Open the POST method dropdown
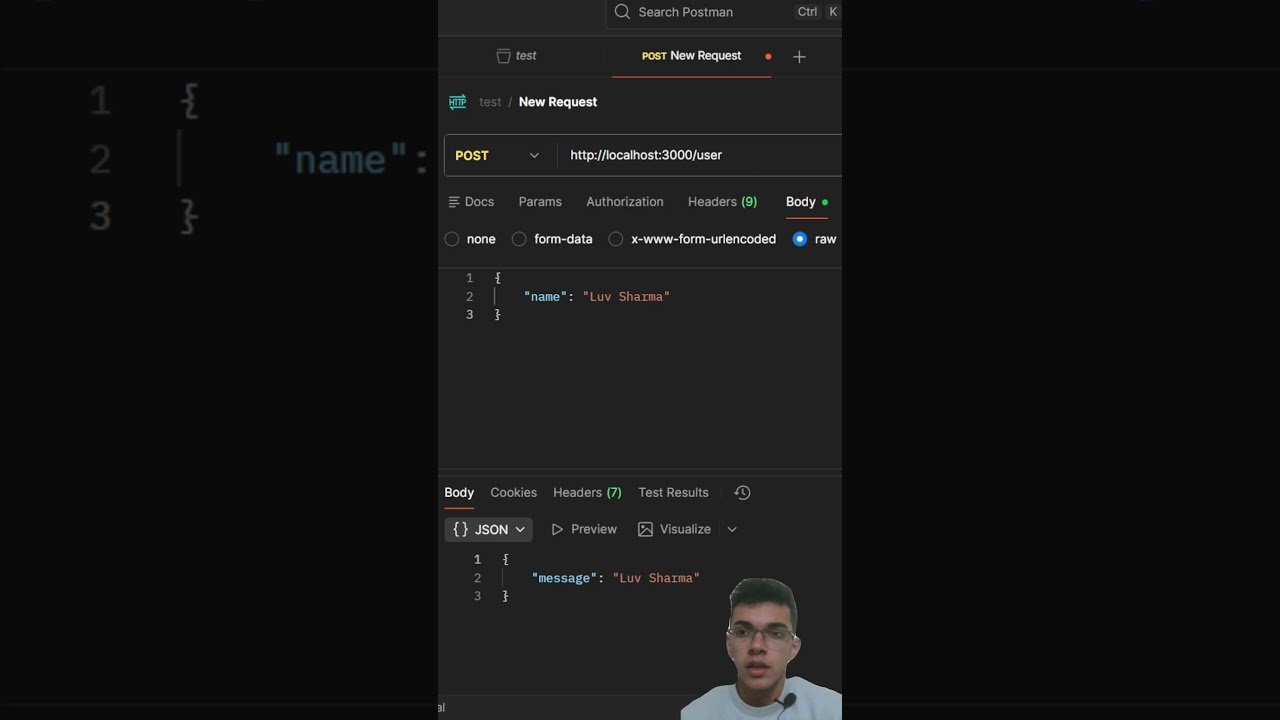Screen dimensions: 1280x720 (x=498, y=155)
